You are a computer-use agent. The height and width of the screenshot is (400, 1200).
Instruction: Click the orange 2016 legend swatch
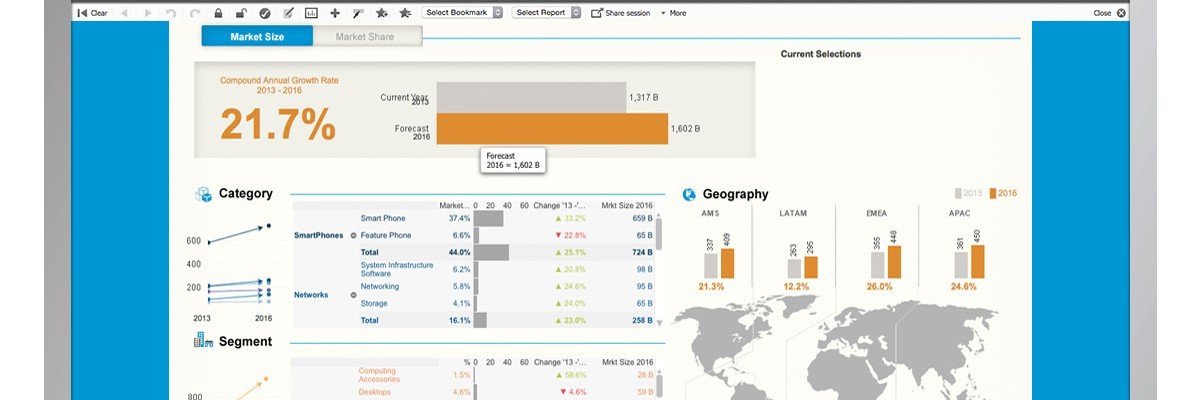pyautogui.click(x=992, y=193)
